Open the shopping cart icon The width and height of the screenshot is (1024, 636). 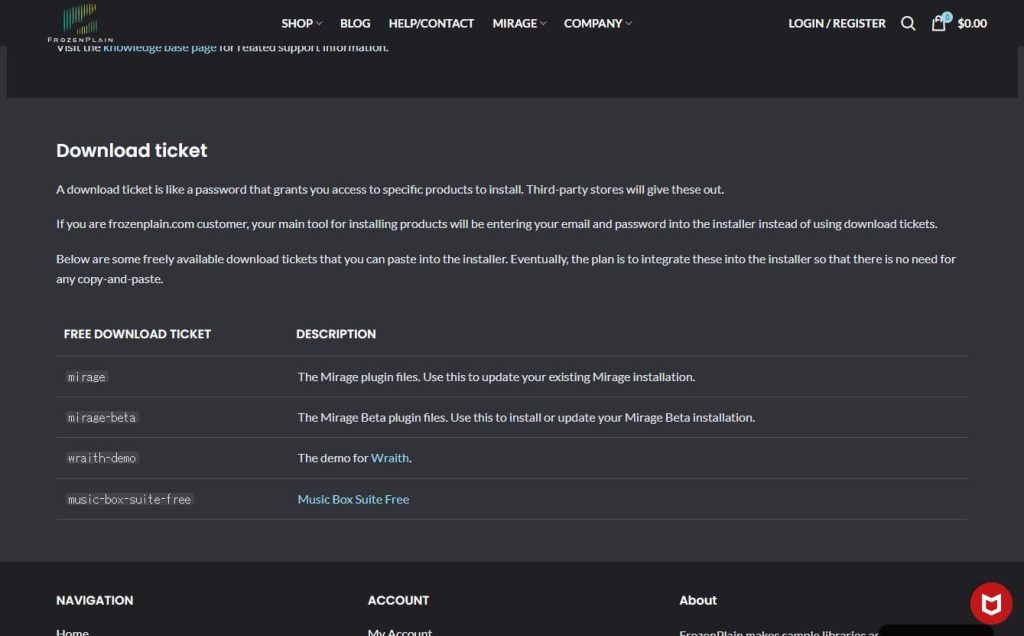tap(939, 23)
